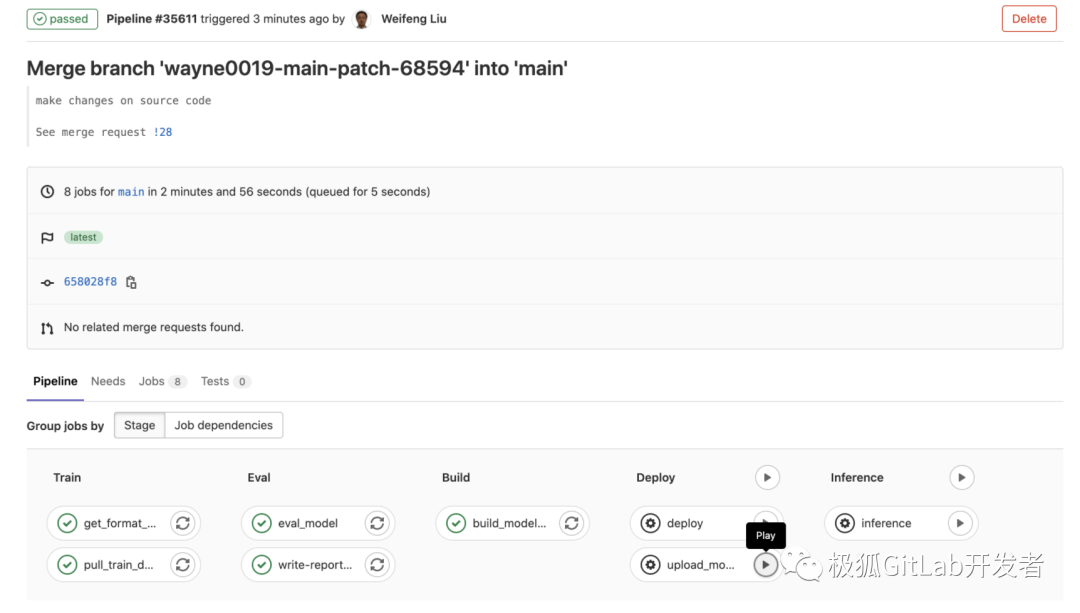The width and height of the screenshot is (1080, 613).
Task: Open the Jobs tab
Action: [x=153, y=381]
